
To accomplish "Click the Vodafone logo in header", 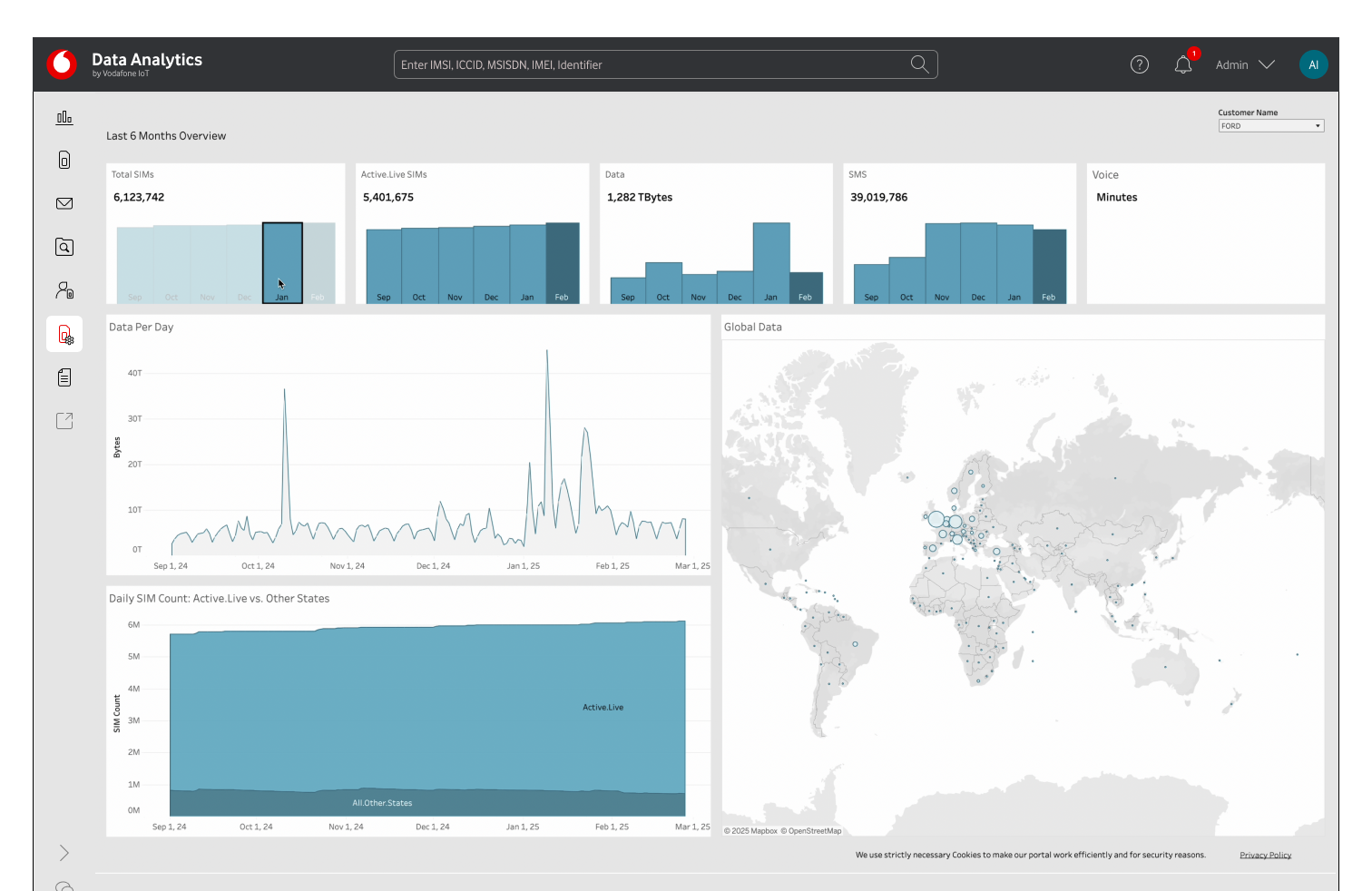I will point(62,64).
